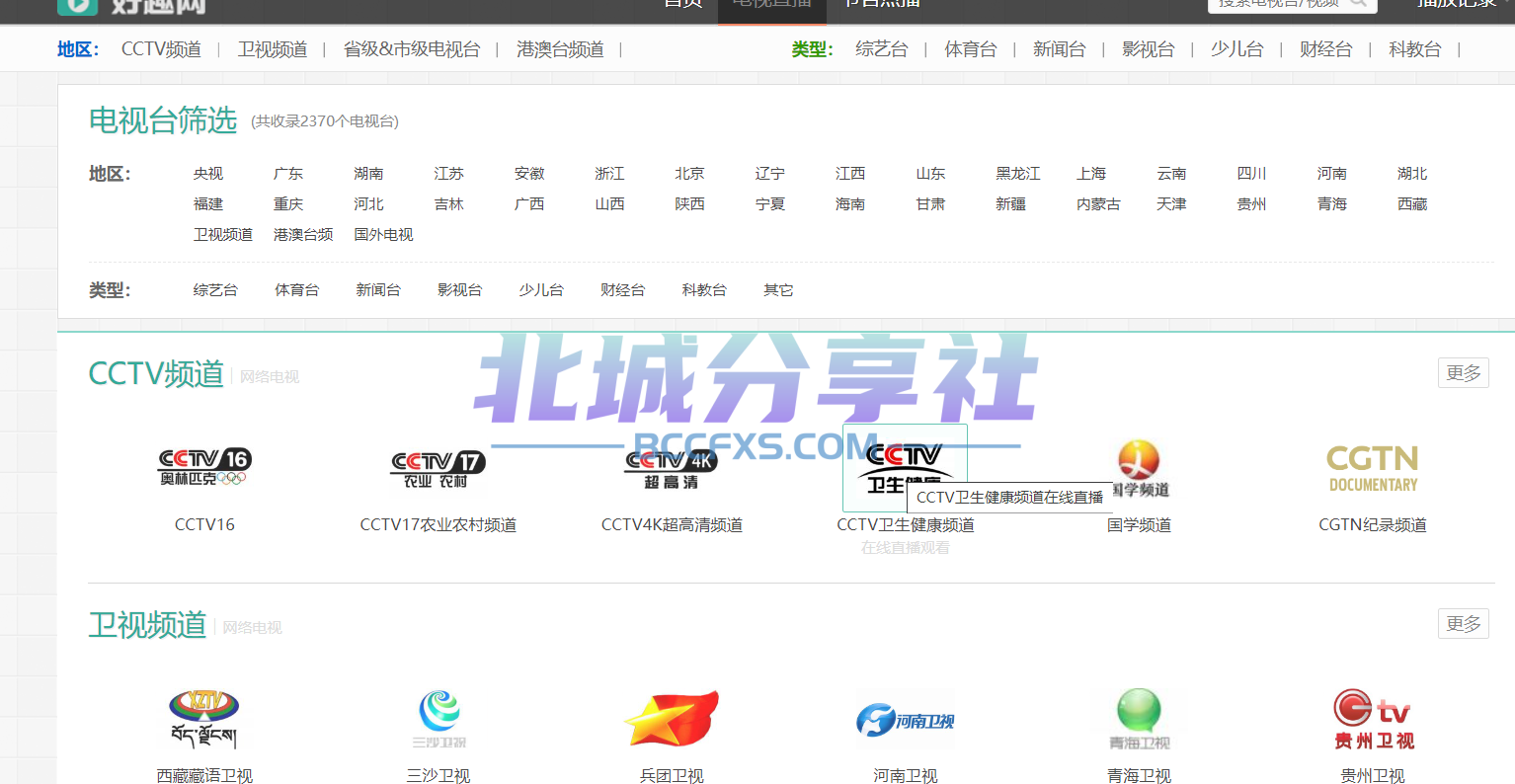Select 综艺台 in the top type bar
1515x784 pixels.
pos(882,49)
